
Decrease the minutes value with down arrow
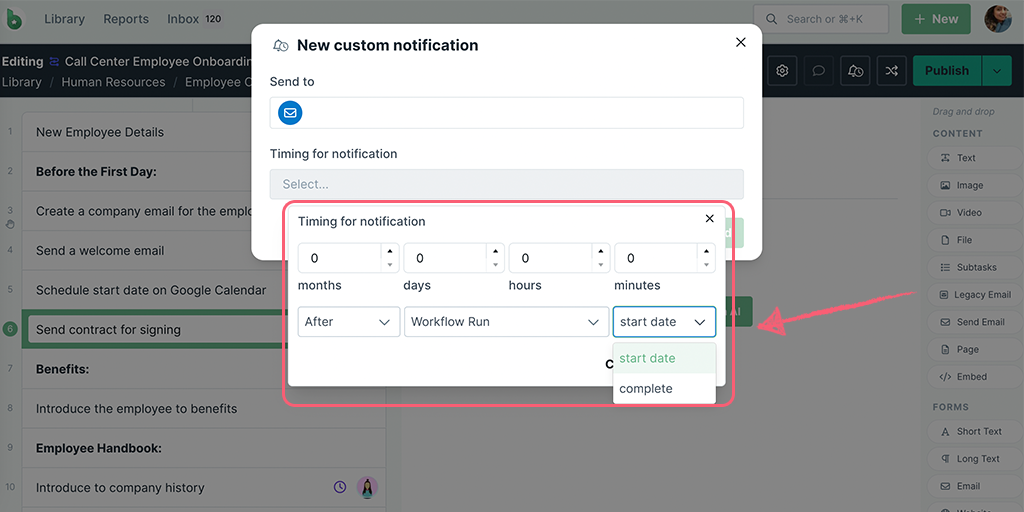coord(706,265)
